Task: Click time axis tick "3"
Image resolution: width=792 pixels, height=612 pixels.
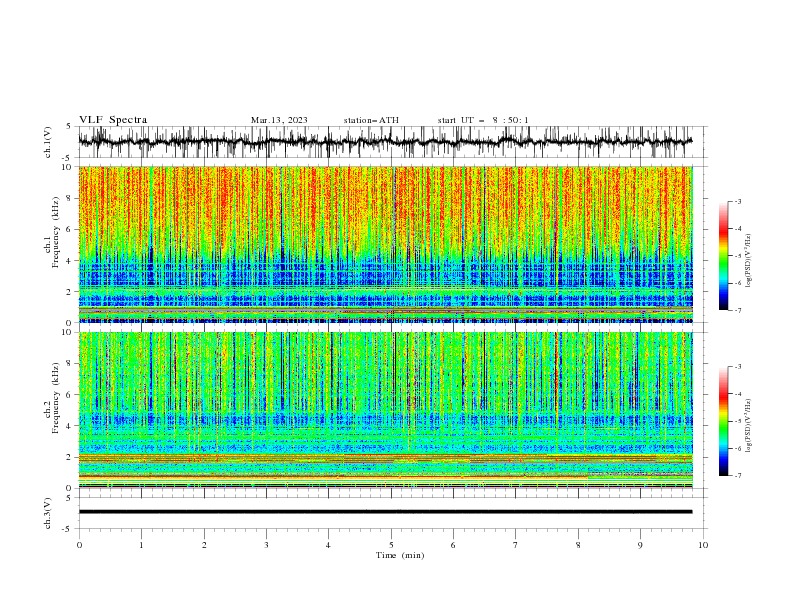Action: [x=266, y=545]
